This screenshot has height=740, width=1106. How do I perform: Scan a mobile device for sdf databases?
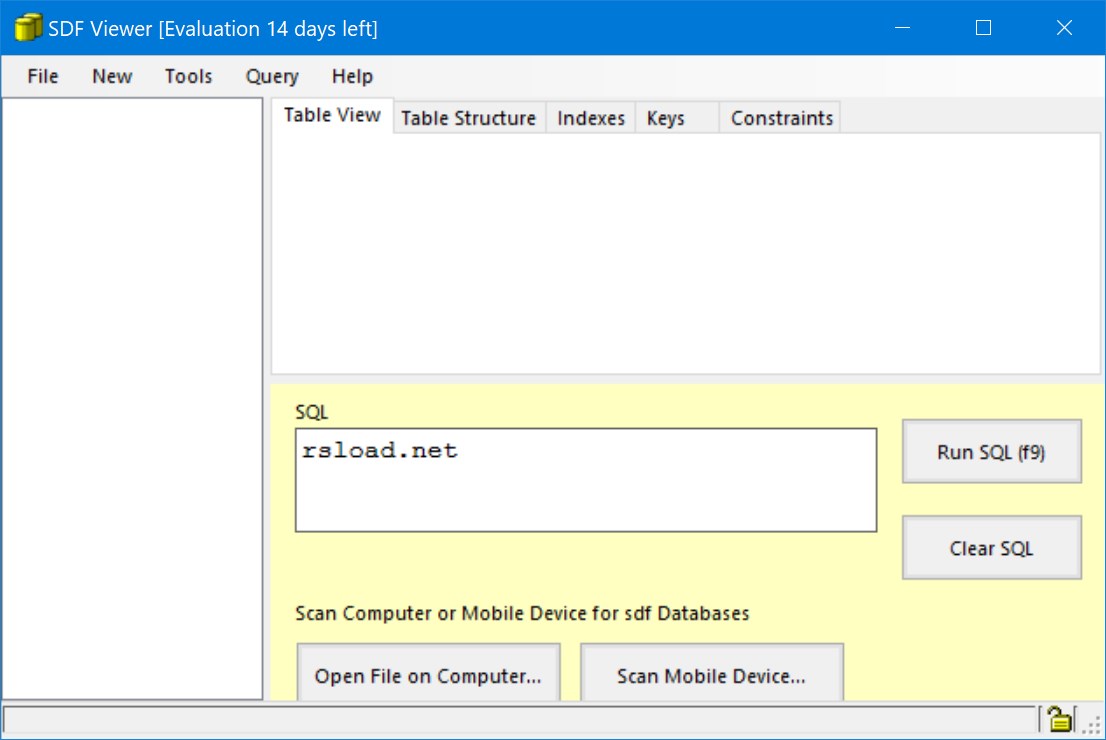(x=711, y=675)
